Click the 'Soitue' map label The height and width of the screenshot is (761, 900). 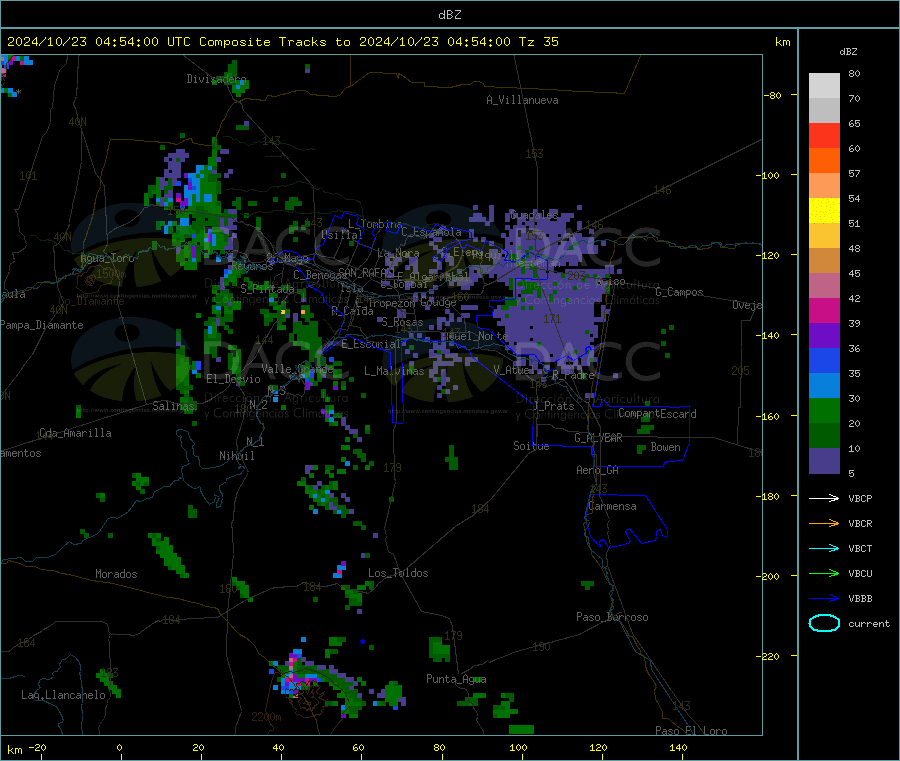point(531,446)
